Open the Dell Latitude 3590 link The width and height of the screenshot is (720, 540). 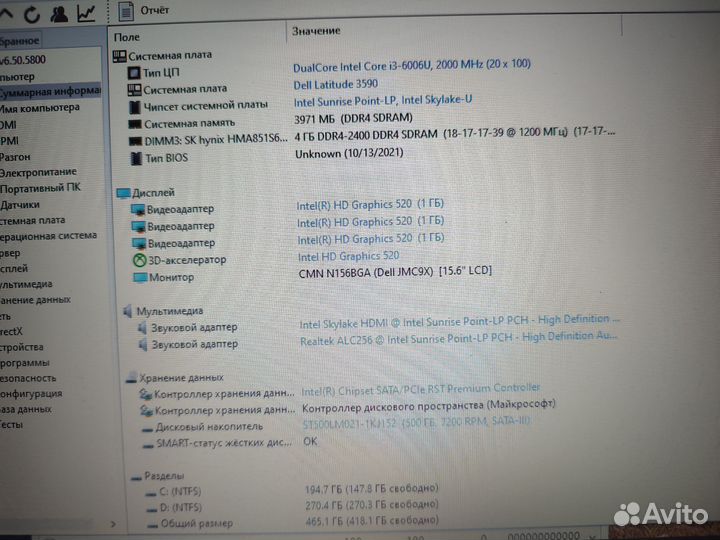[336, 84]
